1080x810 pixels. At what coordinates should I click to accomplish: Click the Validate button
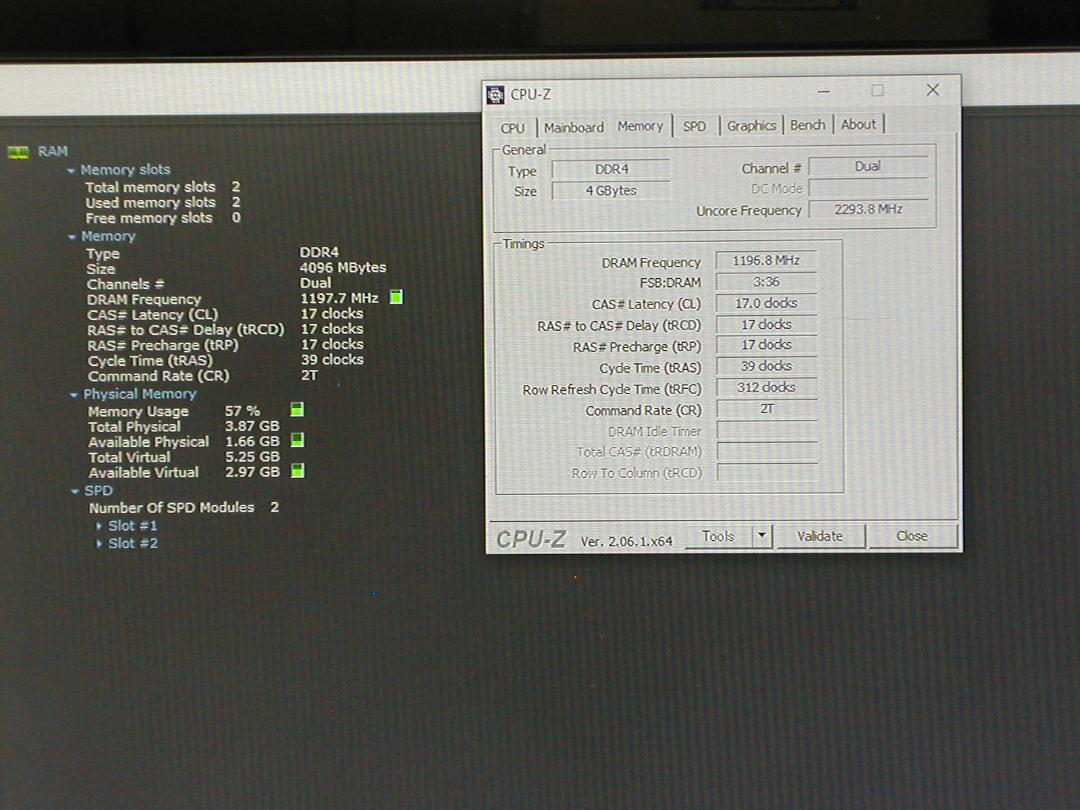[x=820, y=536]
